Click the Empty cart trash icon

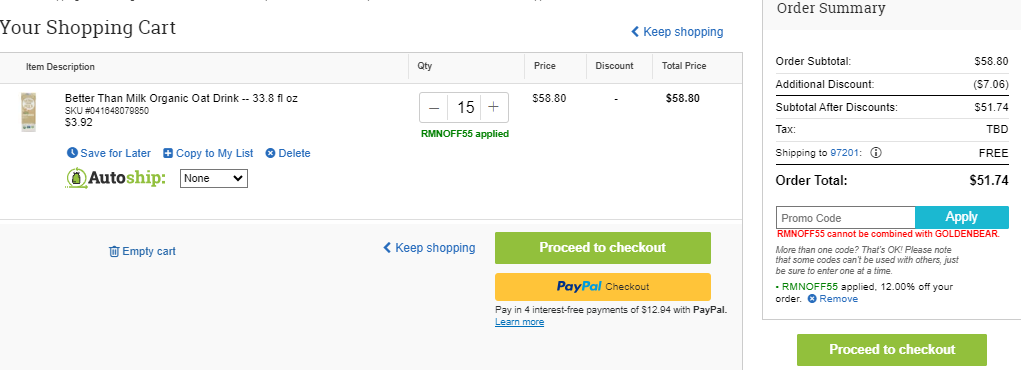(114, 251)
